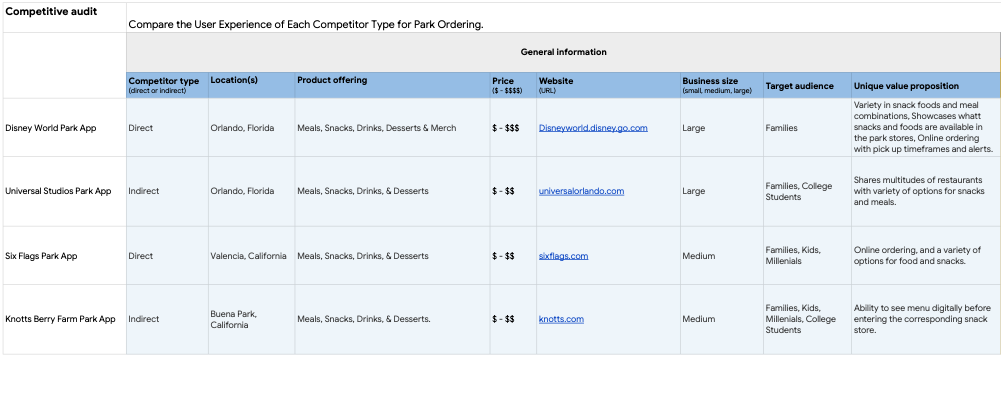Viewport: 1001px width, 419px height.
Task: Click the 'Competitor type' column header
Action: 167,85
